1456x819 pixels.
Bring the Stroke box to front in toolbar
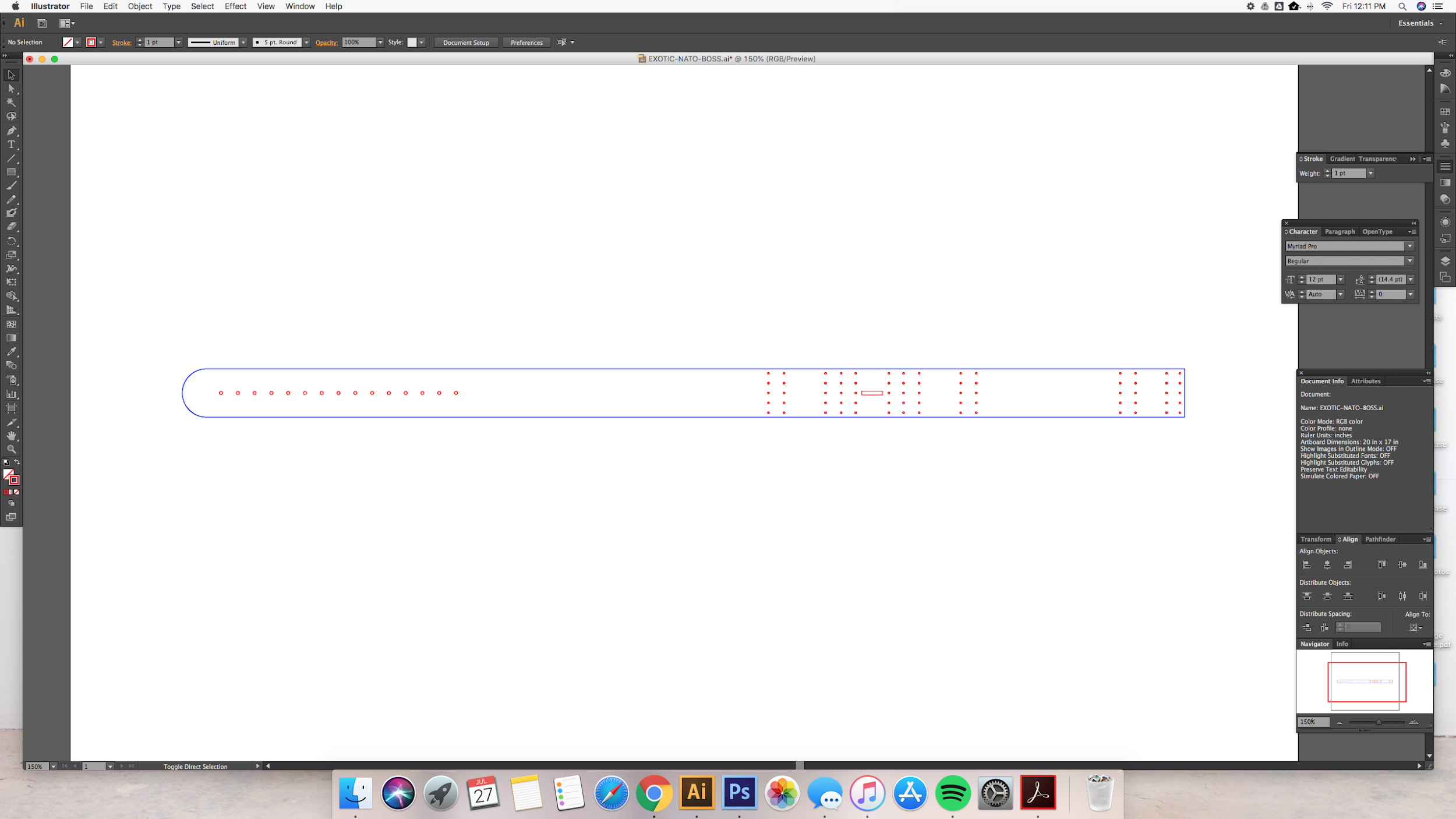15,481
